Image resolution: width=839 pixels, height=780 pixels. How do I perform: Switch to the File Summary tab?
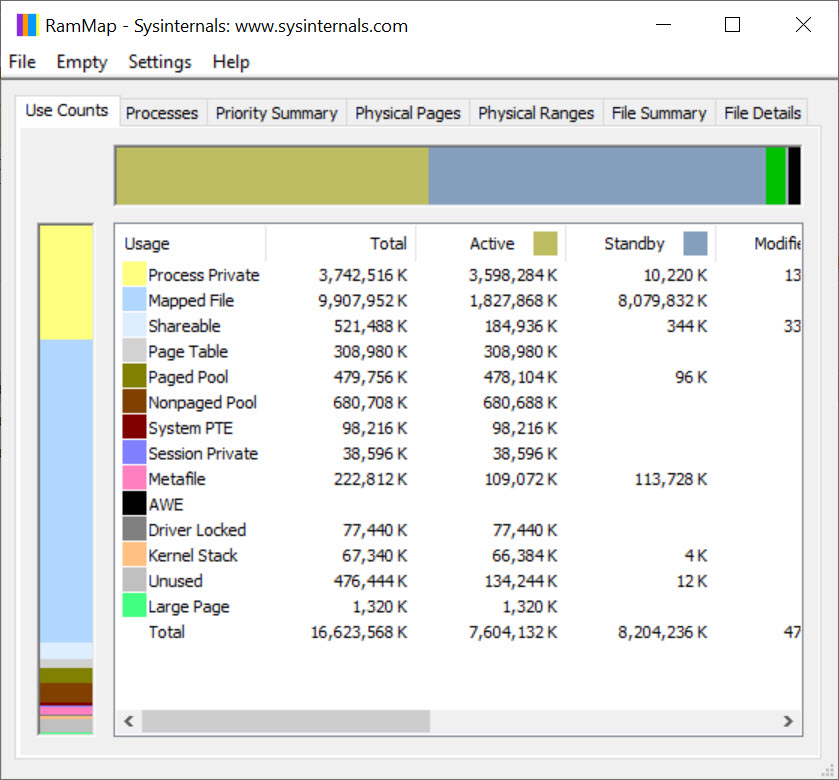[x=659, y=113]
